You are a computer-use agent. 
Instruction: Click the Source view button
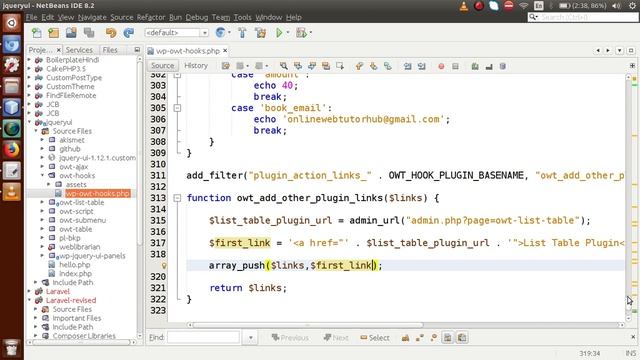click(x=162, y=66)
